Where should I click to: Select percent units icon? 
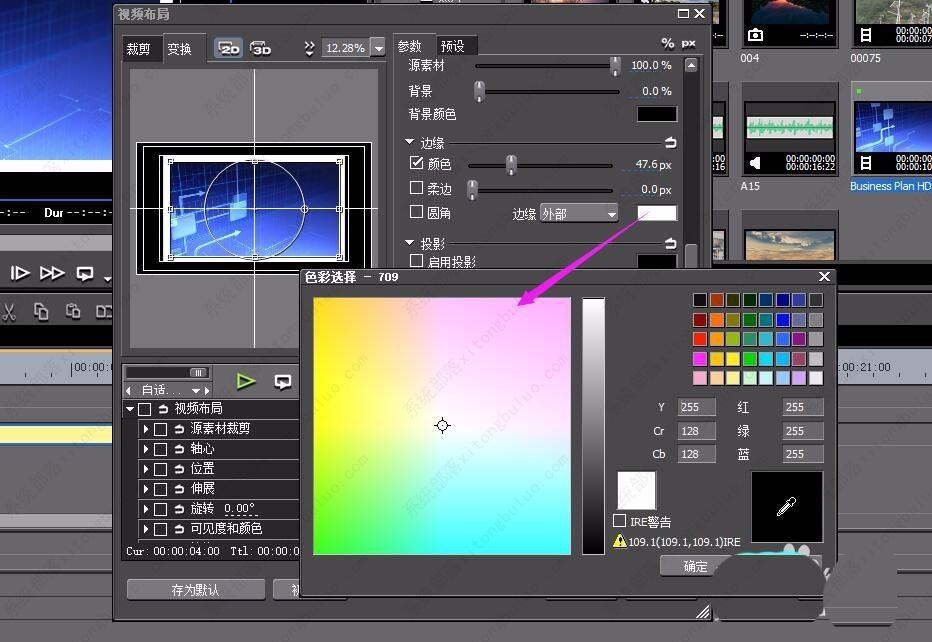click(667, 43)
